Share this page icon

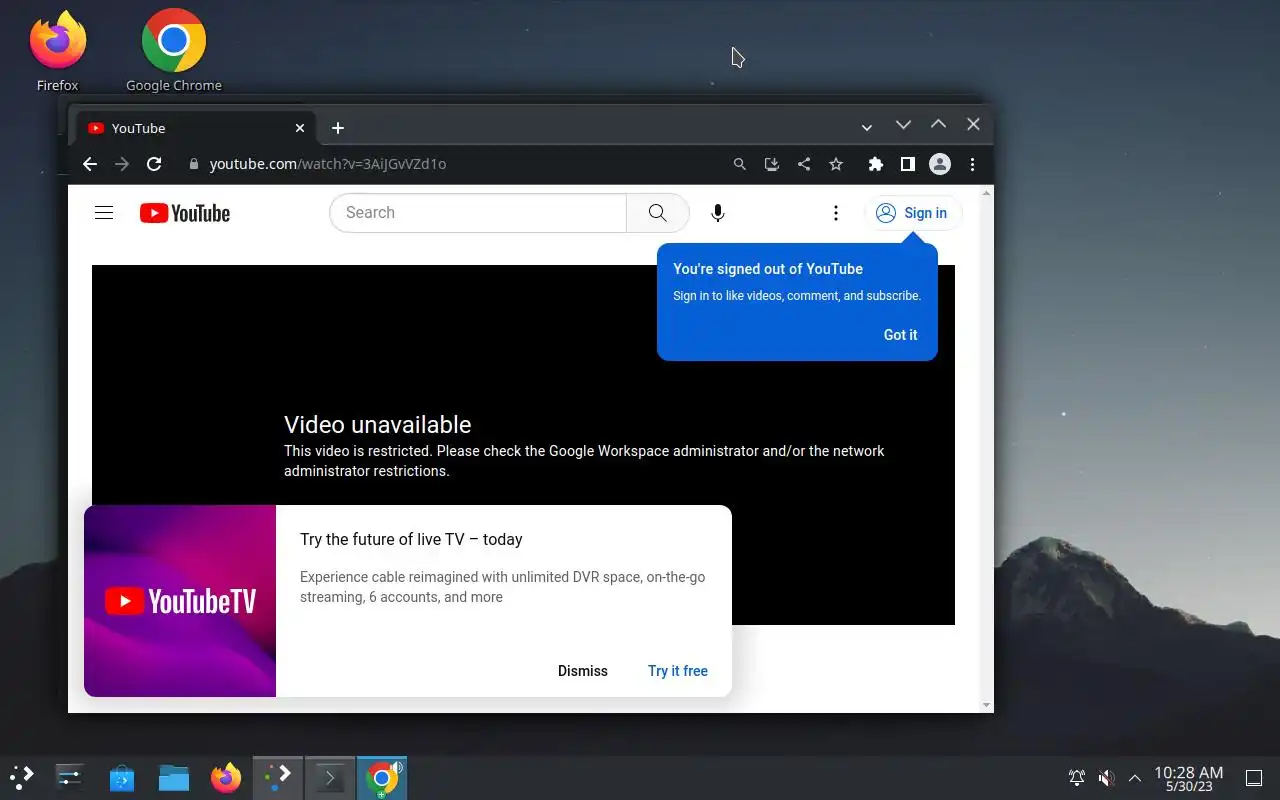(x=804, y=164)
